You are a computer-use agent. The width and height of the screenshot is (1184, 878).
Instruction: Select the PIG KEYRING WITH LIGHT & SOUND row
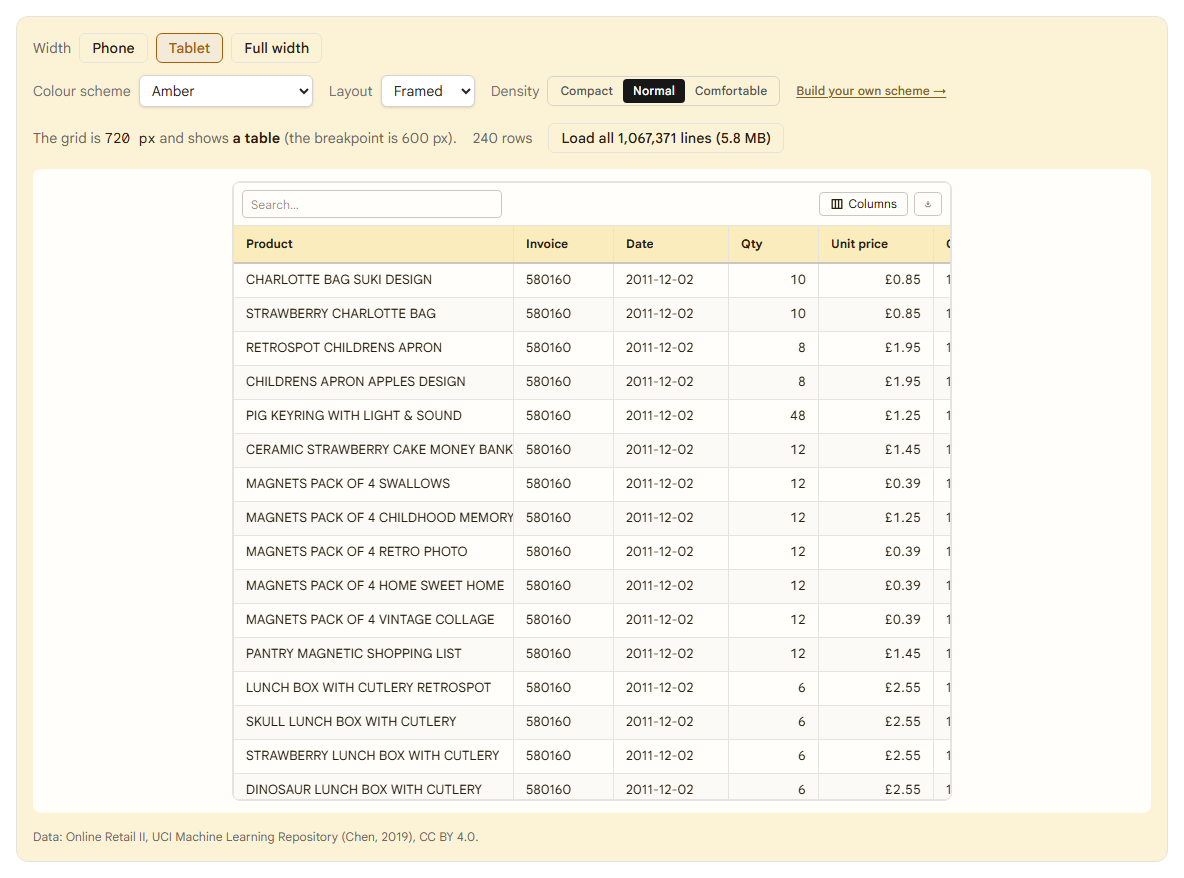click(592, 416)
